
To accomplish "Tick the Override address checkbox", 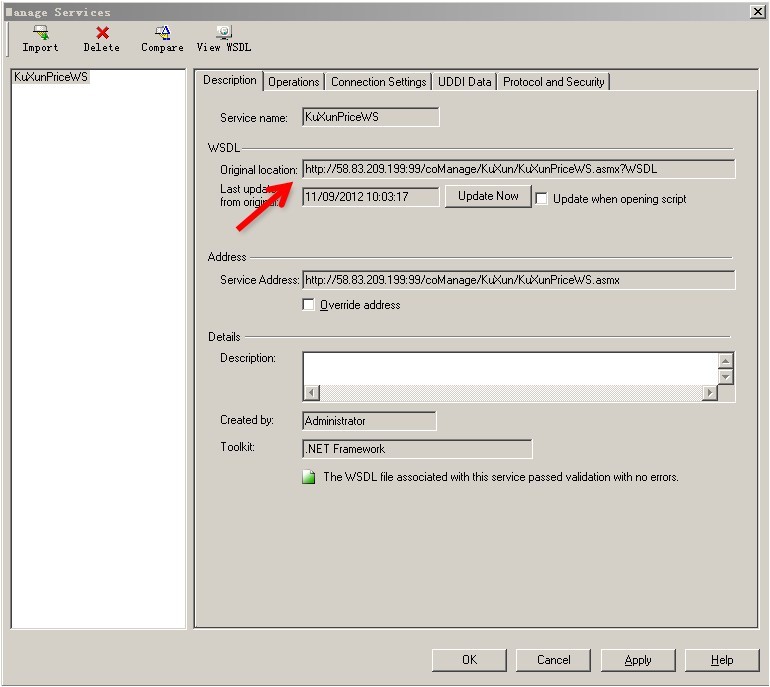I will [308, 305].
